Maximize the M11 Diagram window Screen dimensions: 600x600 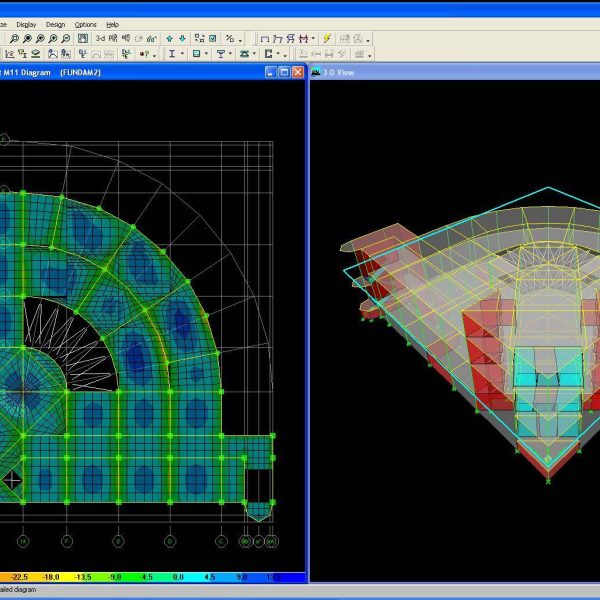pyautogui.click(x=283, y=72)
